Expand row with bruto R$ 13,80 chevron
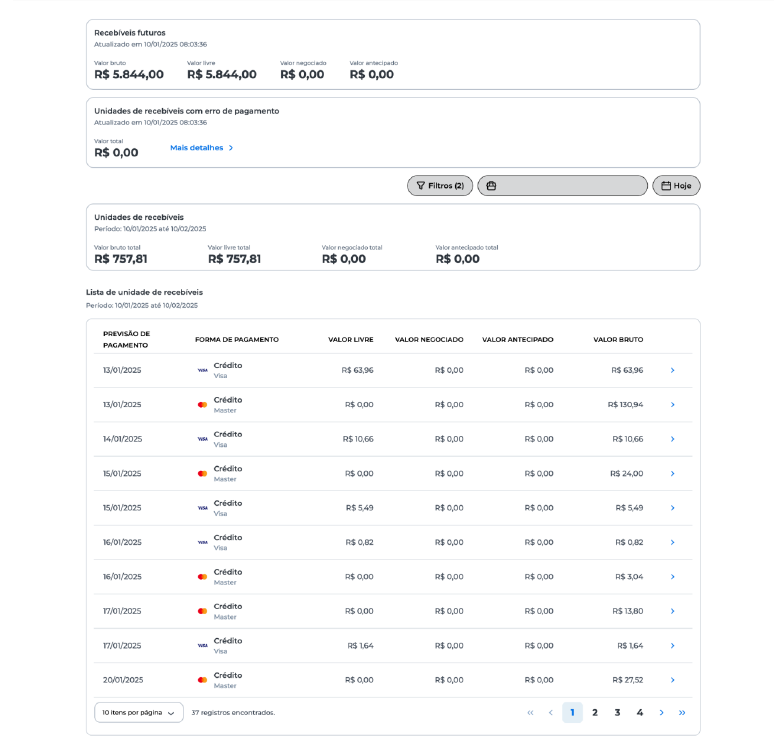The height and width of the screenshot is (752, 781). click(672, 611)
